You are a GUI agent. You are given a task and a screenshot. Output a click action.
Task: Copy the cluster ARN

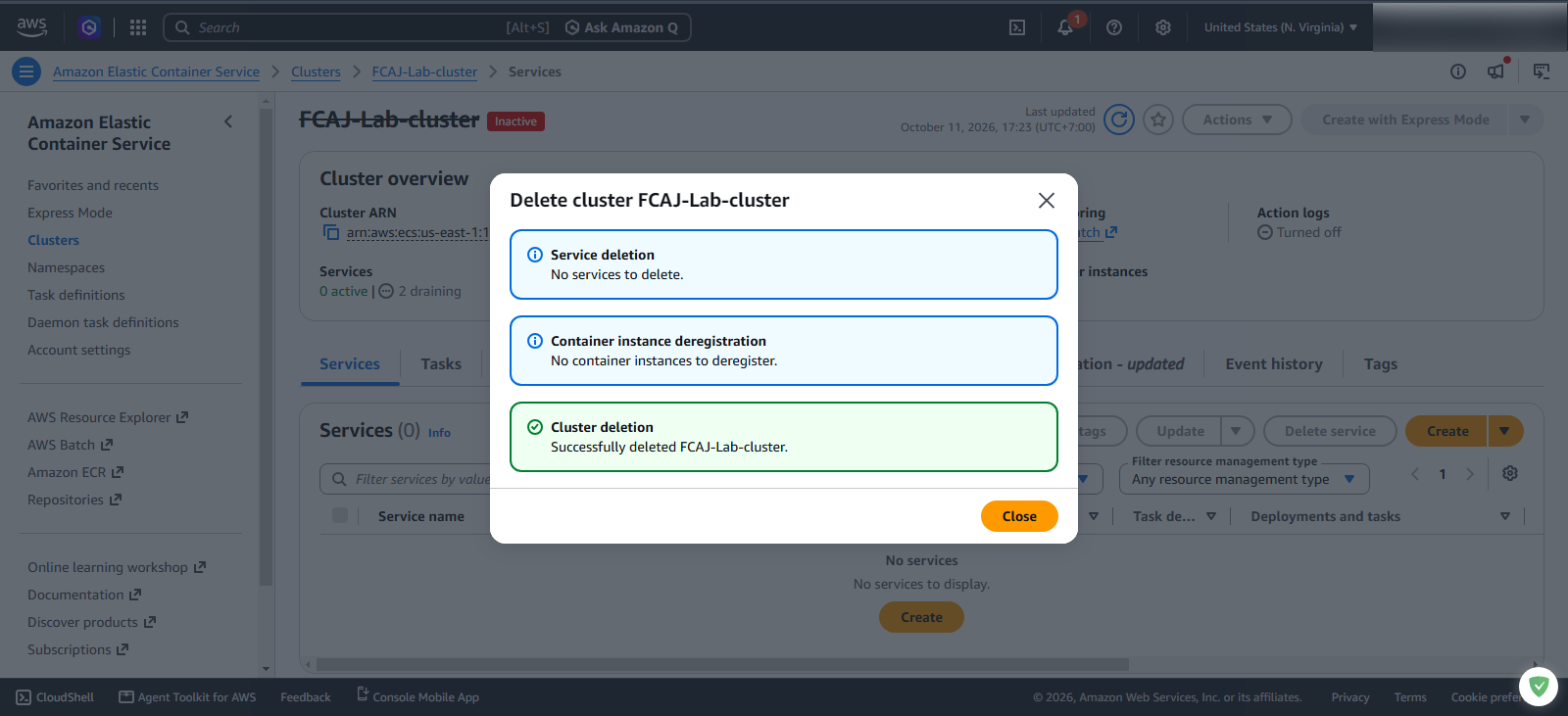(331, 232)
